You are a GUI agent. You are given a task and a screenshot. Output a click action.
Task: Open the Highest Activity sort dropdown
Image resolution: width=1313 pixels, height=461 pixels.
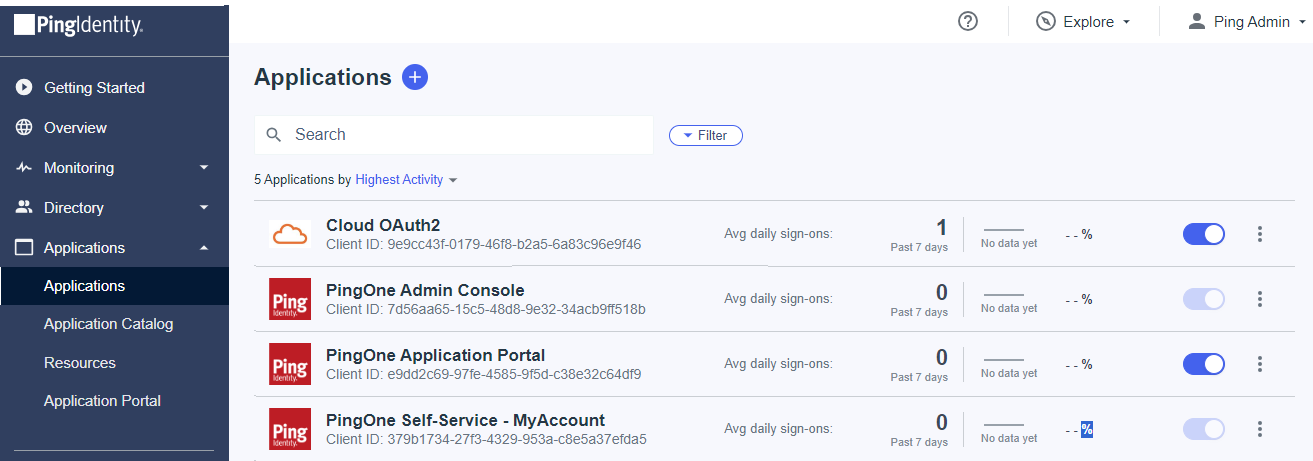pos(406,180)
